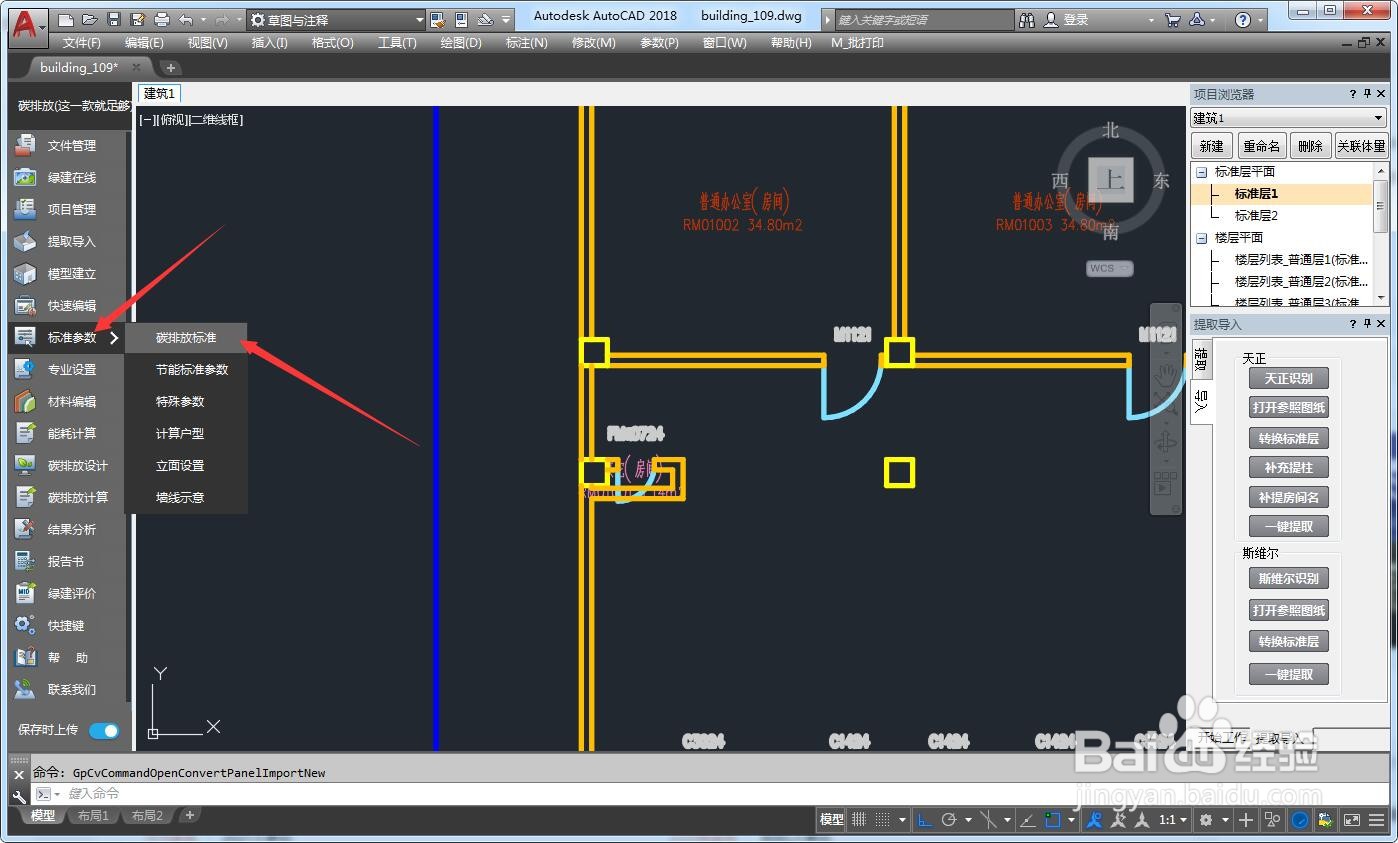Toggle grid display in status bar
This screenshot has width=1398, height=843.
point(859,819)
